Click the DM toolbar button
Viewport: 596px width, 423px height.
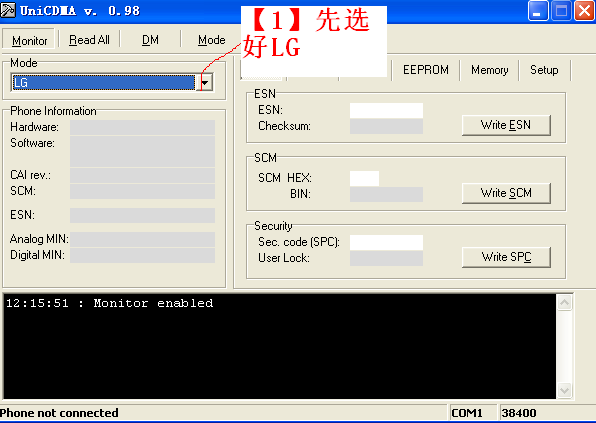(150, 40)
